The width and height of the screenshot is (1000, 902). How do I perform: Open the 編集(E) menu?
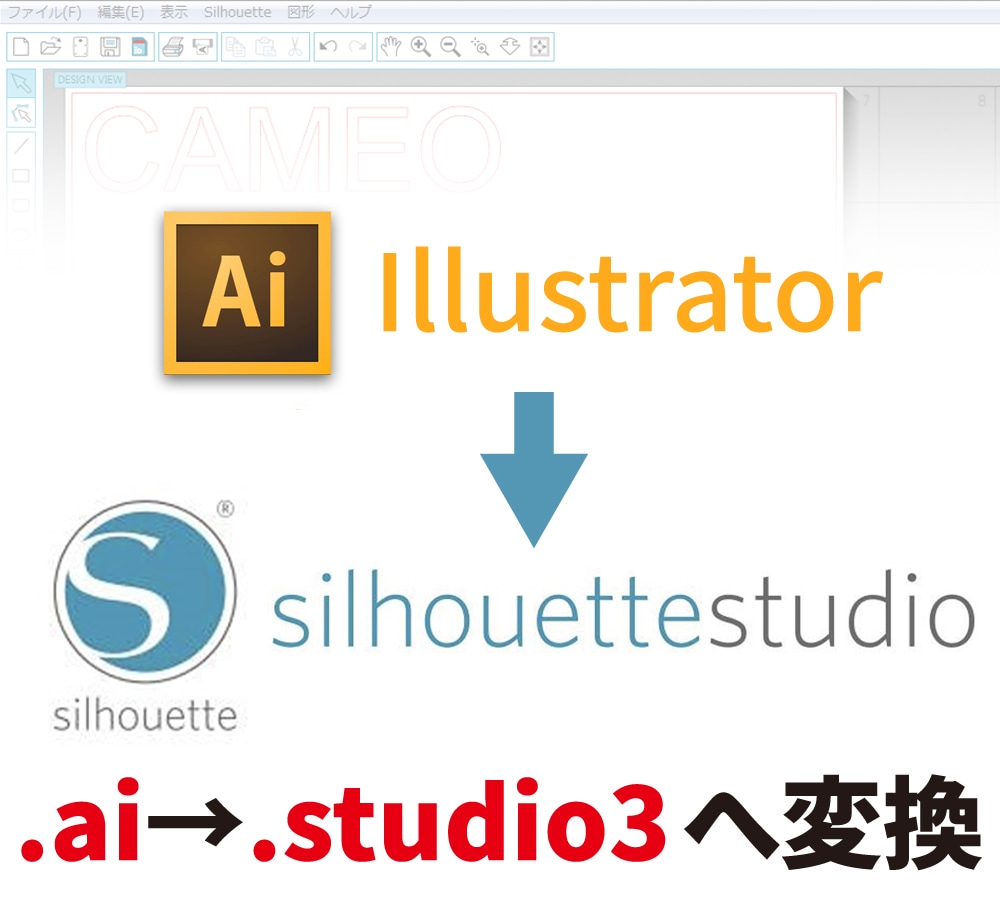121,12
